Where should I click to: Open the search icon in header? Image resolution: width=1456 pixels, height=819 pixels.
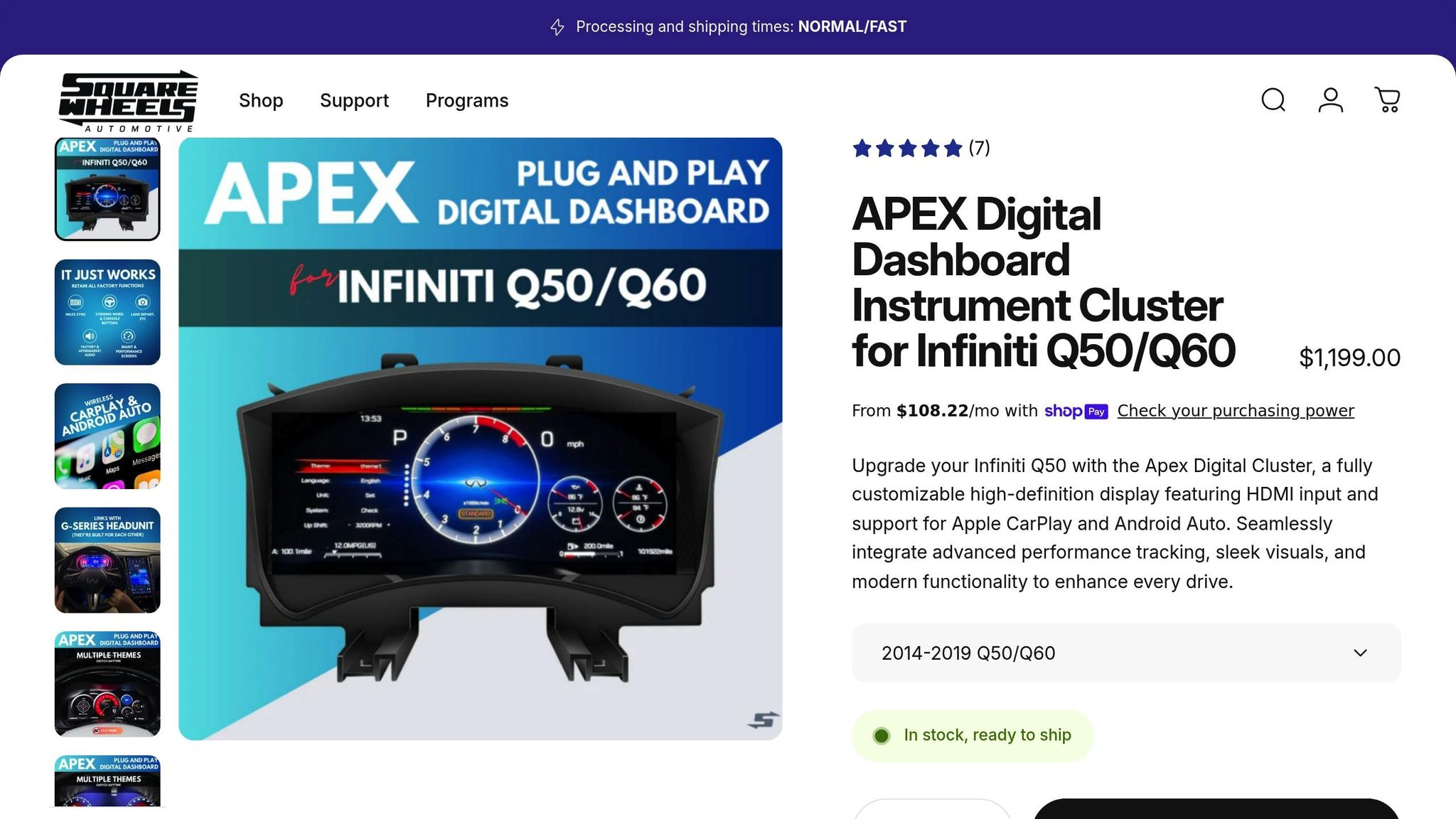coord(1273,100)
